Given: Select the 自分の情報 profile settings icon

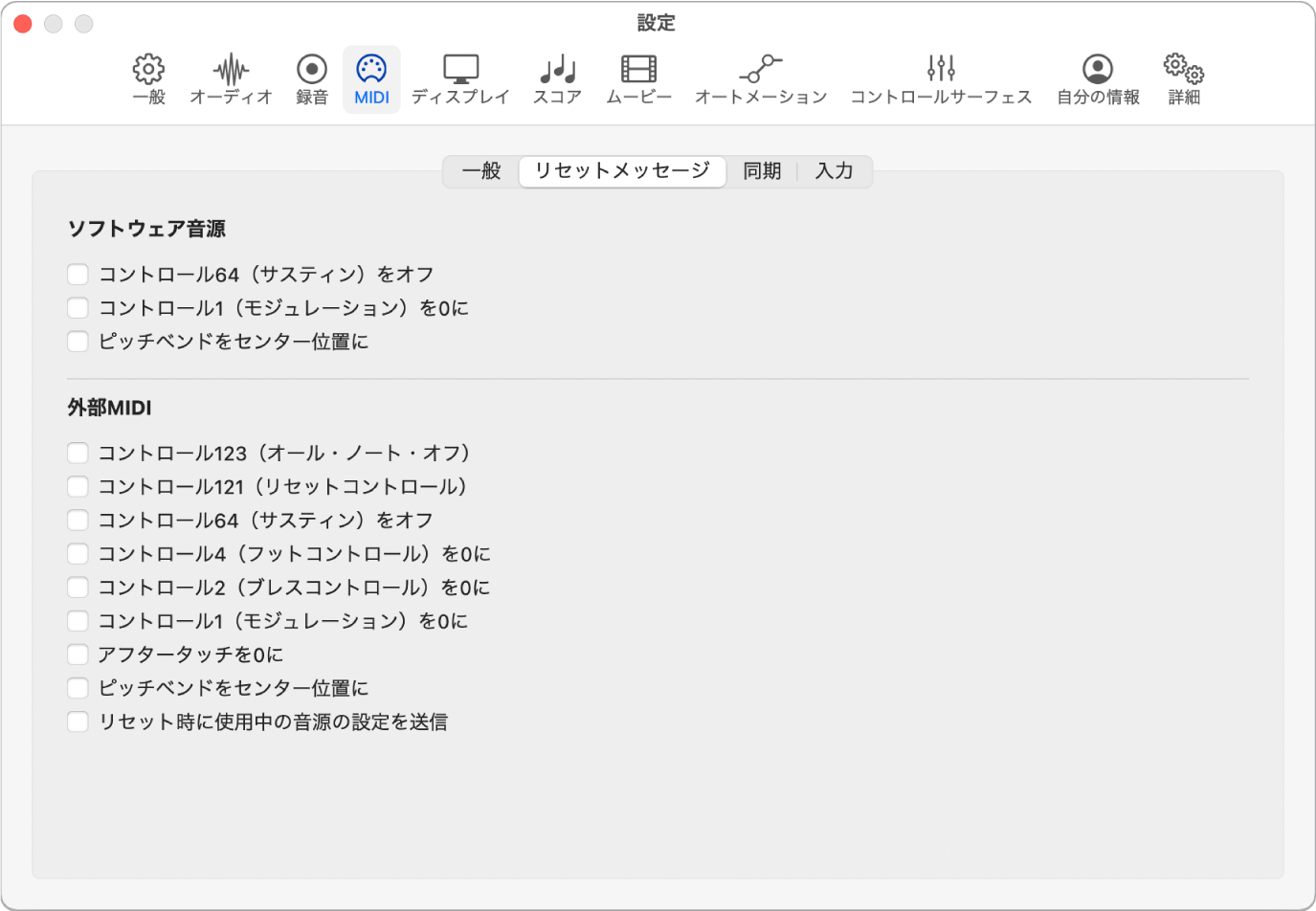Looking at the screenshot, I should point(1097,78).
